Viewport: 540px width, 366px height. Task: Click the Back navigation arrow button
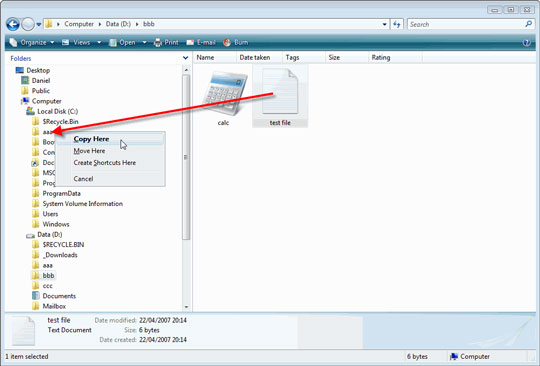tap(13, 24)
